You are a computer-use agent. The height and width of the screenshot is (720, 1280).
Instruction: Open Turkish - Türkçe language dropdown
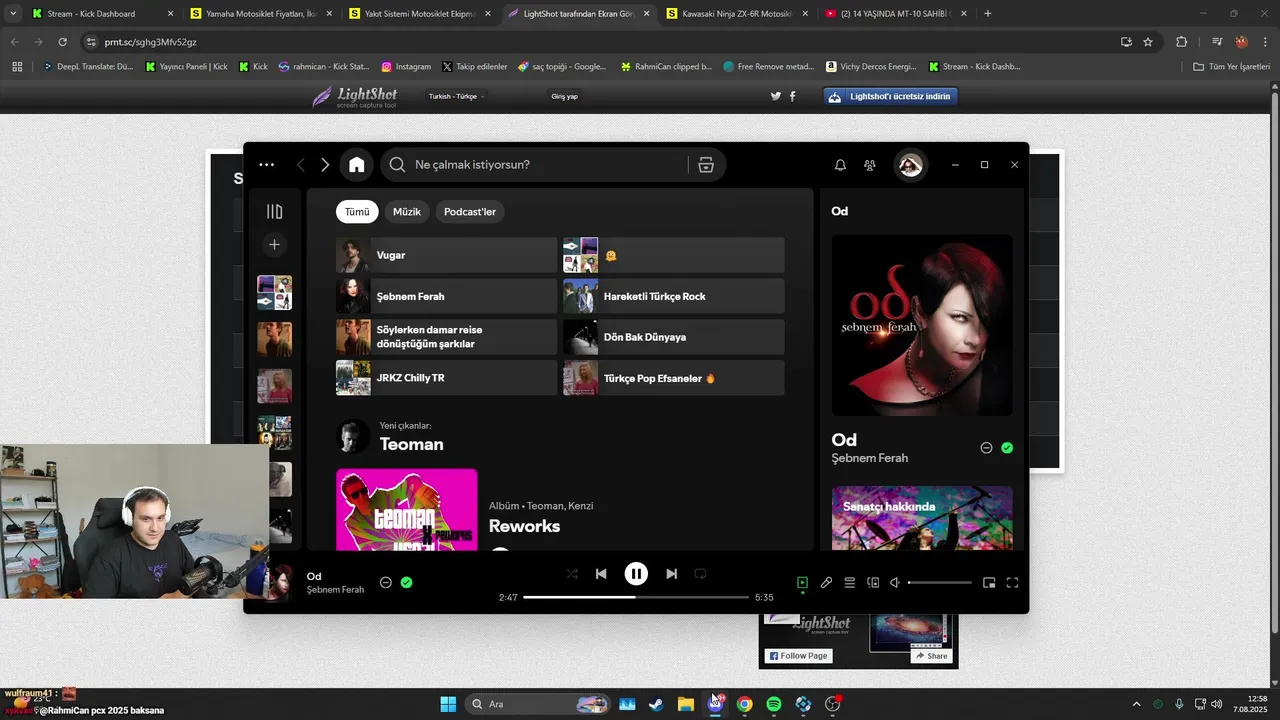[457, 96]
